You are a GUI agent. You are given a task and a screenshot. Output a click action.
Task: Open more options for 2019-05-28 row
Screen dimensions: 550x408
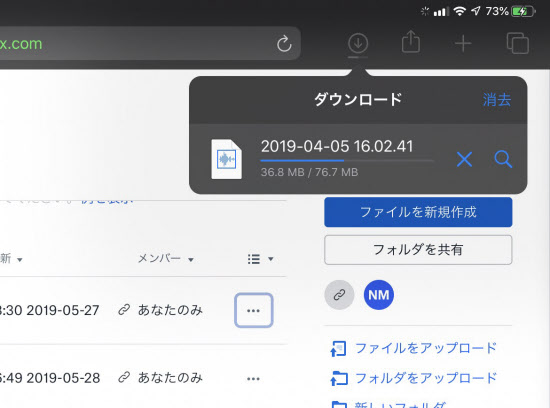[253, 379]
